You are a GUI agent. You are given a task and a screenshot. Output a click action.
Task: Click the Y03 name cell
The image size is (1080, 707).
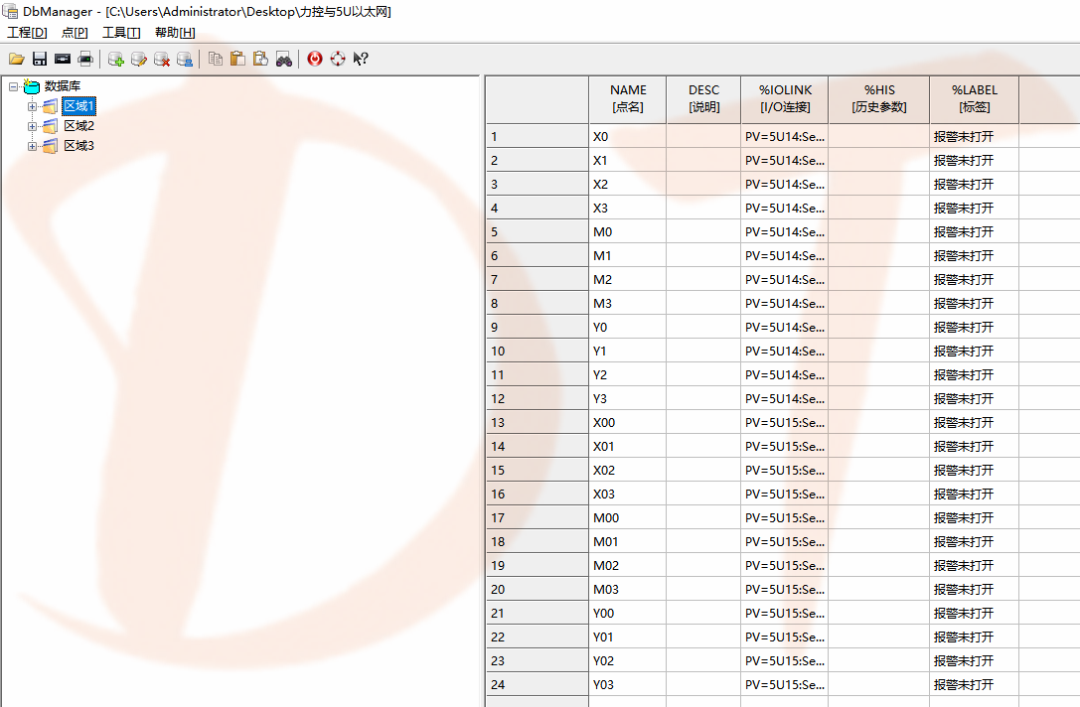(x=627, y=685)
